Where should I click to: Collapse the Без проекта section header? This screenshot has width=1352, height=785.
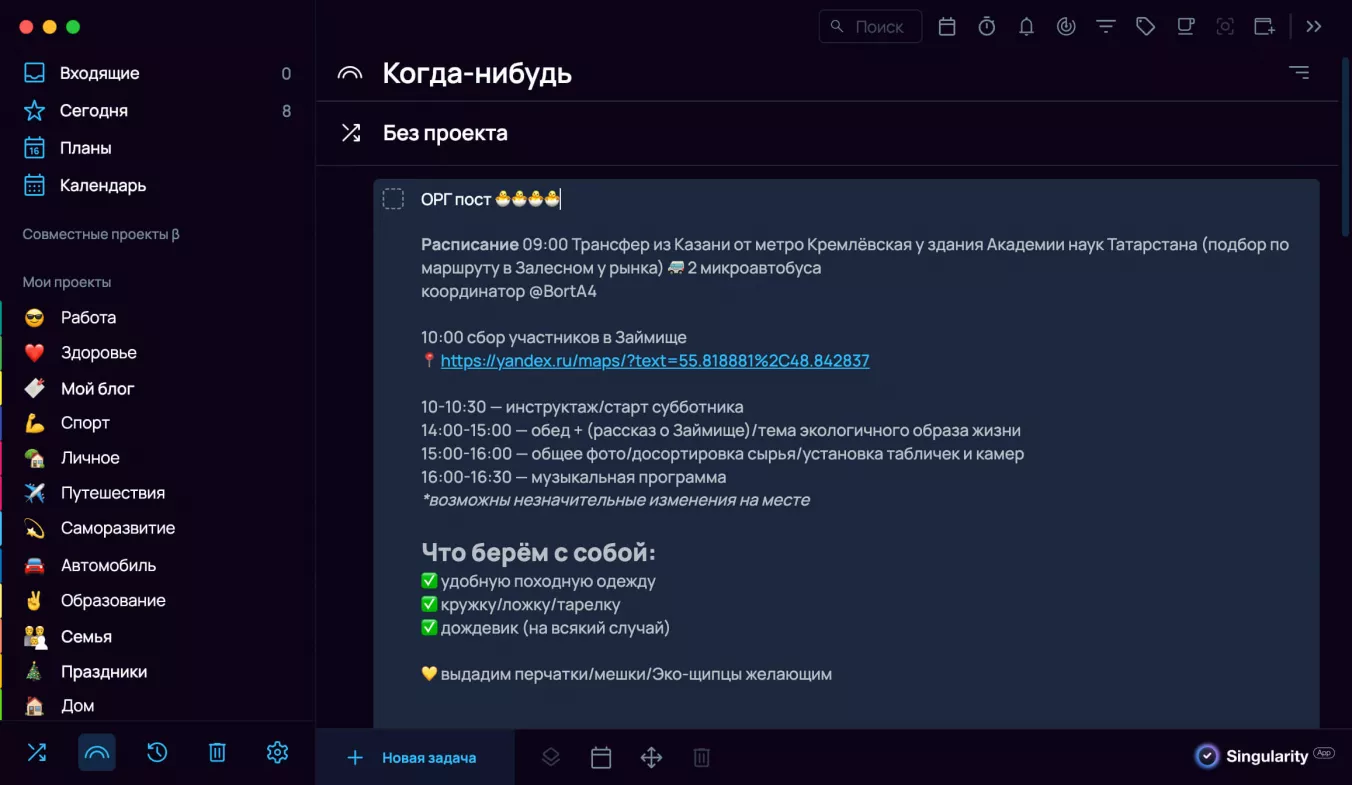(445, 133)
